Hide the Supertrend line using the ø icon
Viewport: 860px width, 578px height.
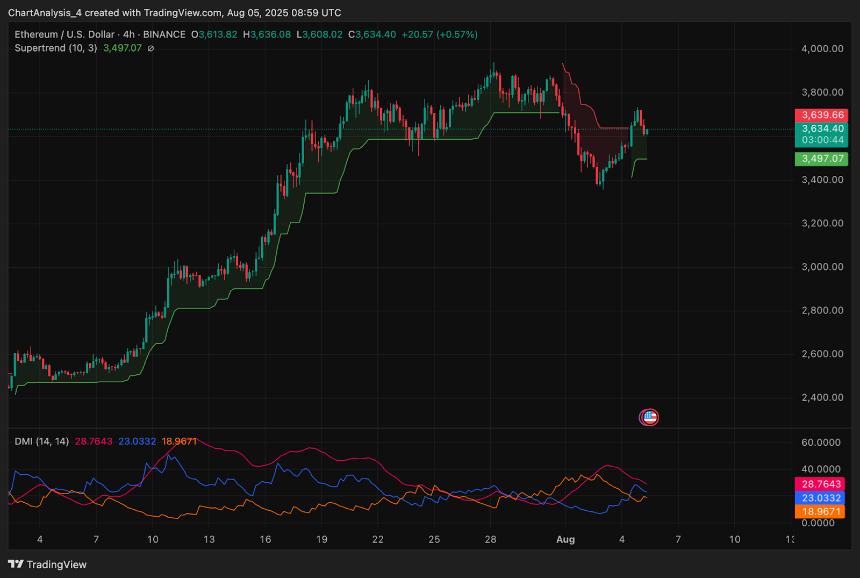click(x=150, y=48)
